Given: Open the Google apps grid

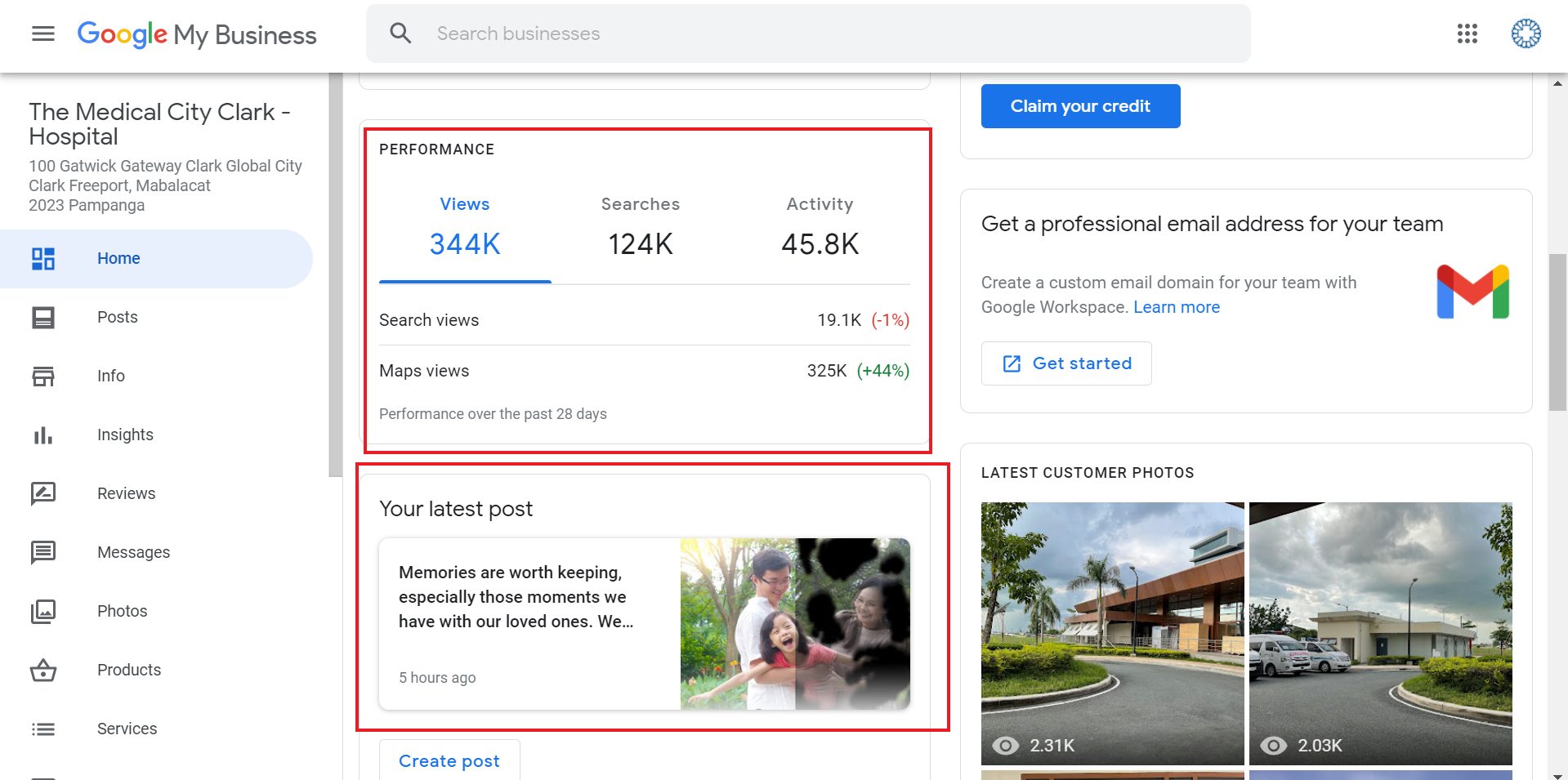Looking at the screenshot, I should [1467, 33].
